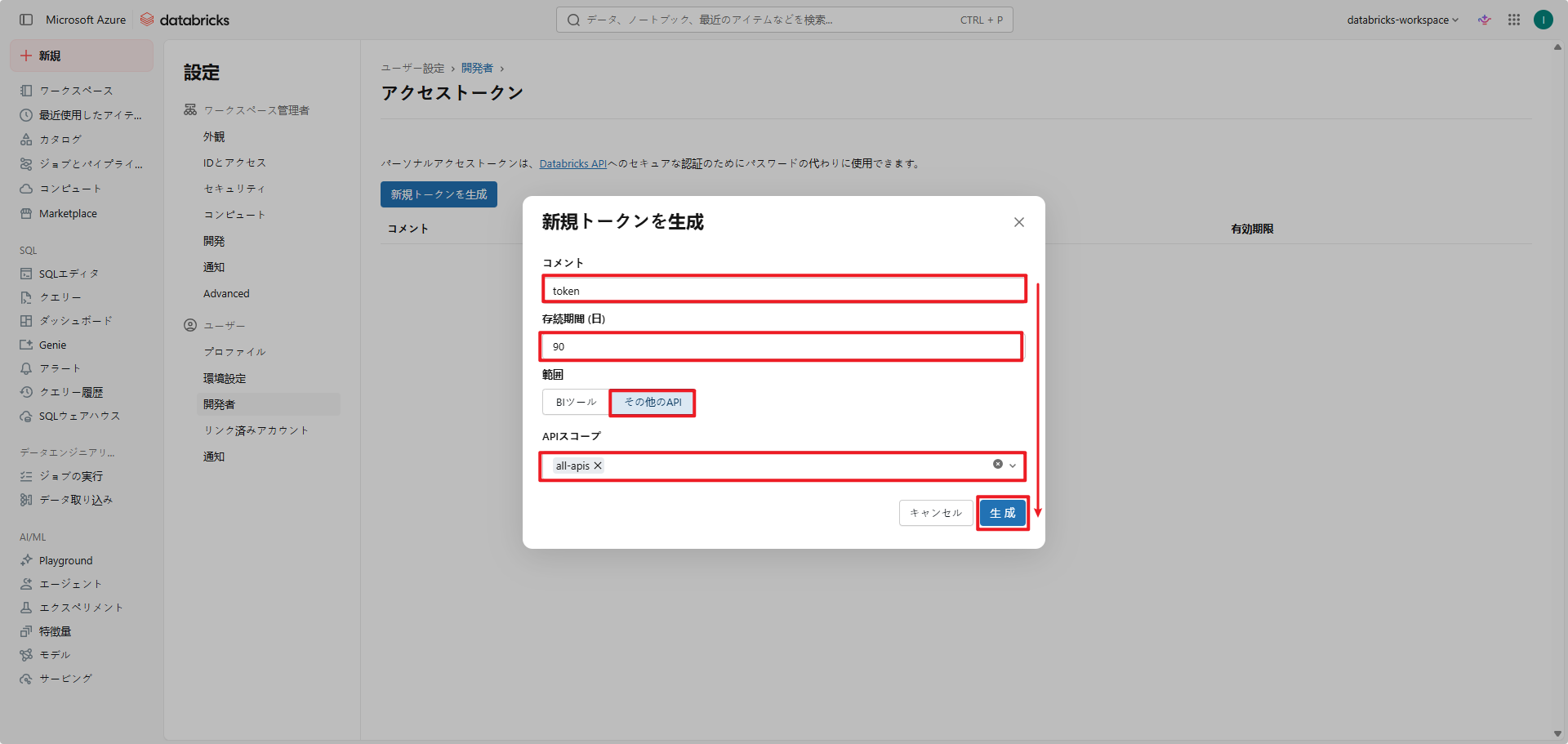
Task: Click the user avatar icon
Action: [x=1543, y=20]
